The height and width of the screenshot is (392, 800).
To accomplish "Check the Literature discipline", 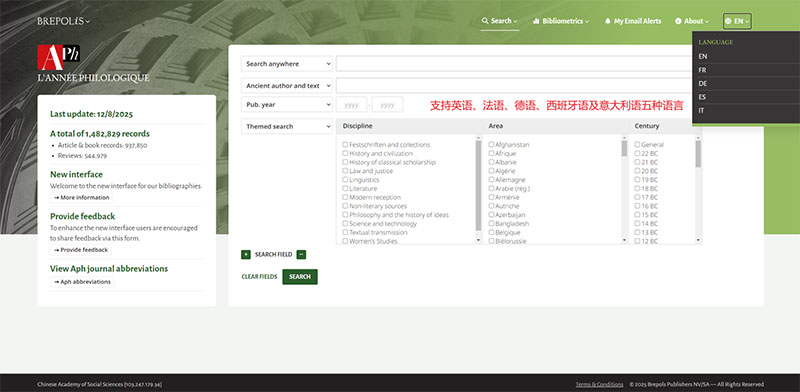I will 345,188.
